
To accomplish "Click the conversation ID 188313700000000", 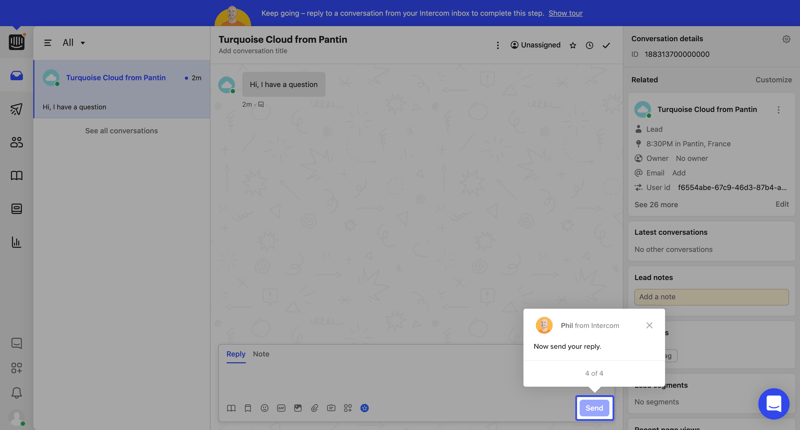I will 677,55.
